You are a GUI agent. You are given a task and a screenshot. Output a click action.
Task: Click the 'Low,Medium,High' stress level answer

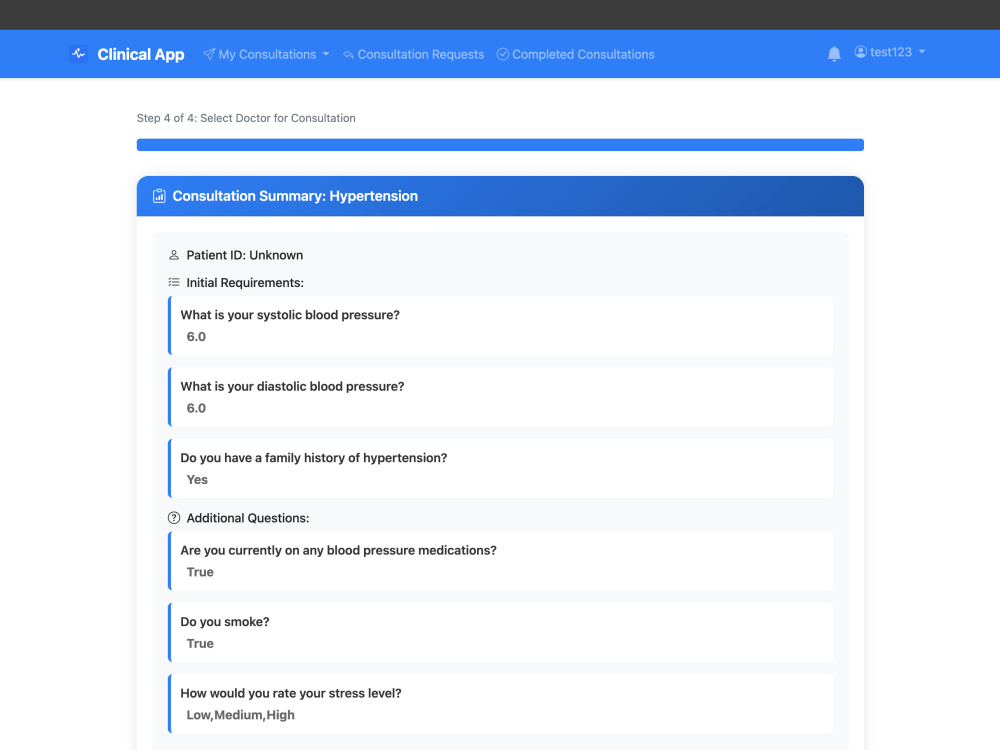[240, 715]
